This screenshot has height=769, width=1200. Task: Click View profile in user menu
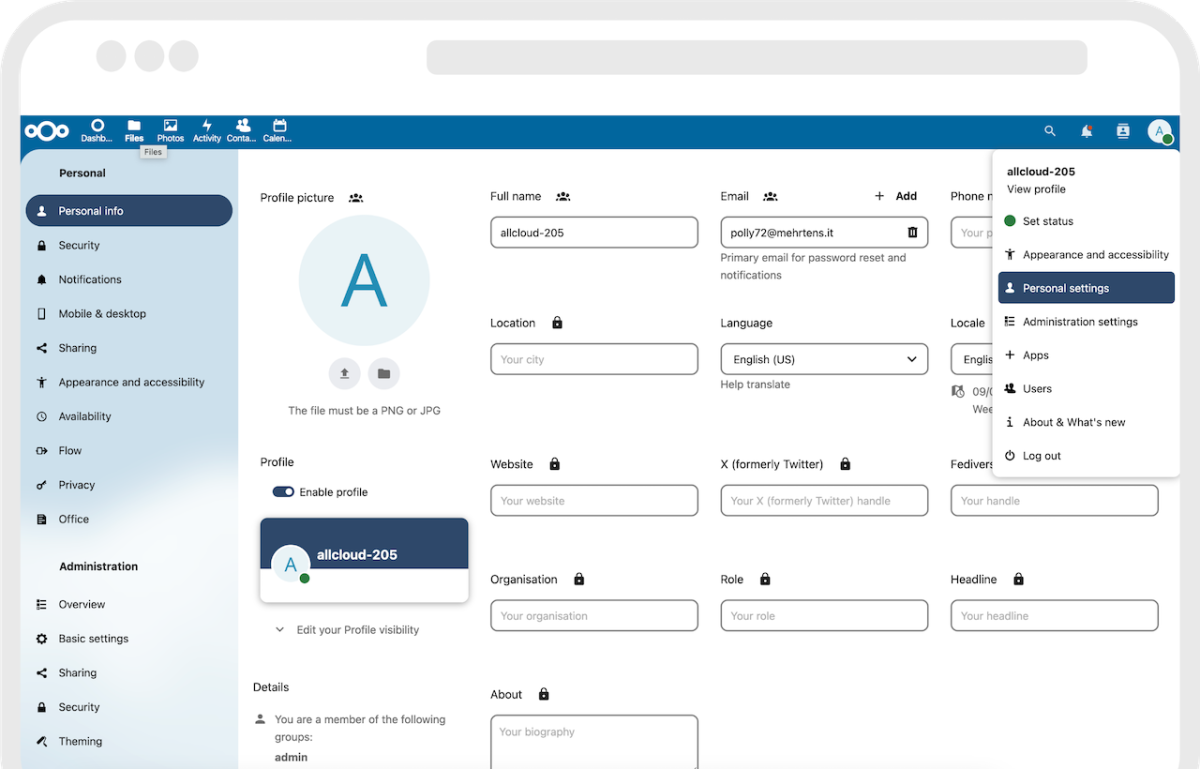(x=1036, y=189)
